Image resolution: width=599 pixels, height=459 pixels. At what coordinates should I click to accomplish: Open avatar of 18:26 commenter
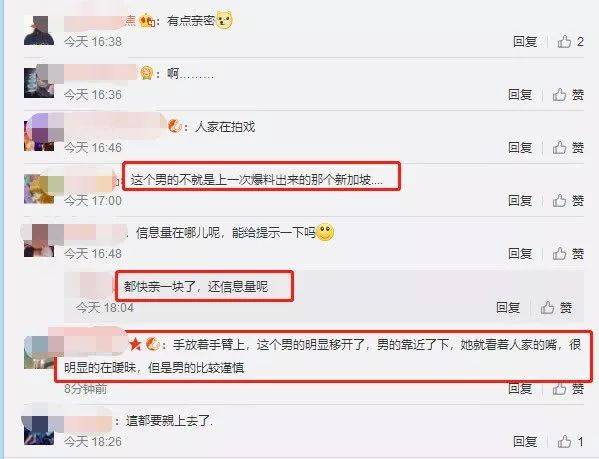click(39, 430)
